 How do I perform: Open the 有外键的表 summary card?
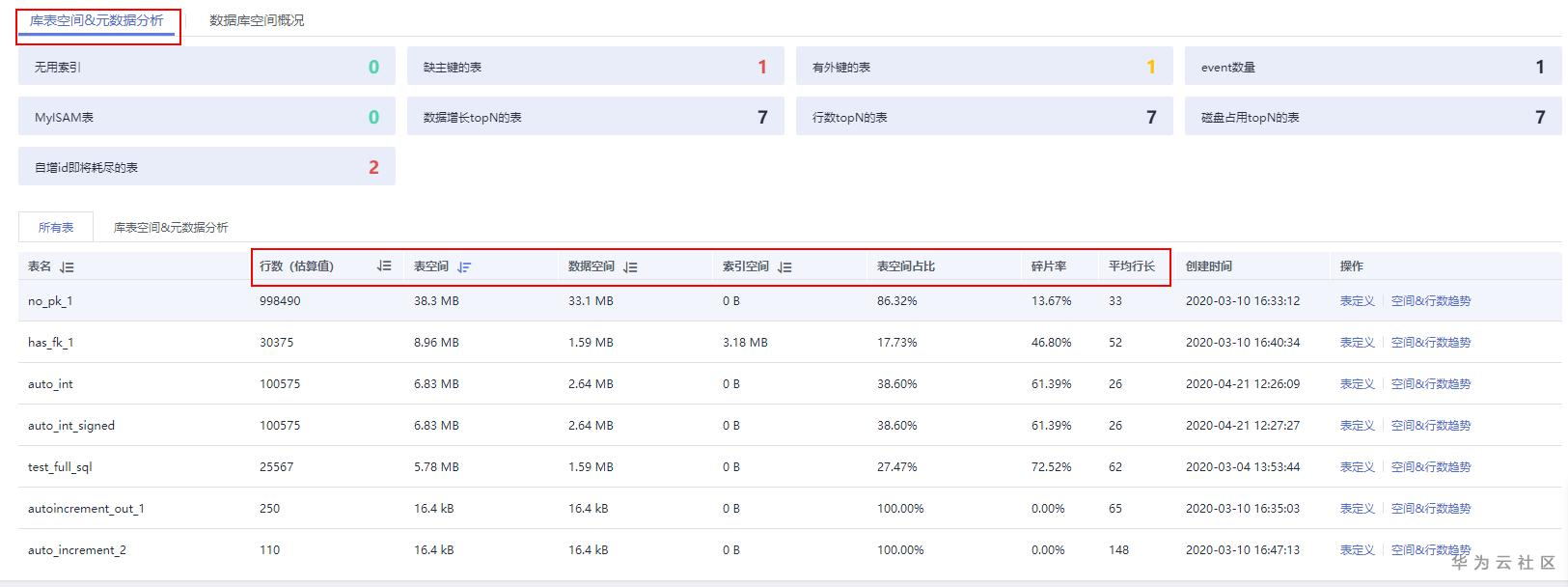pyautogui.click(x=983, y=68)
